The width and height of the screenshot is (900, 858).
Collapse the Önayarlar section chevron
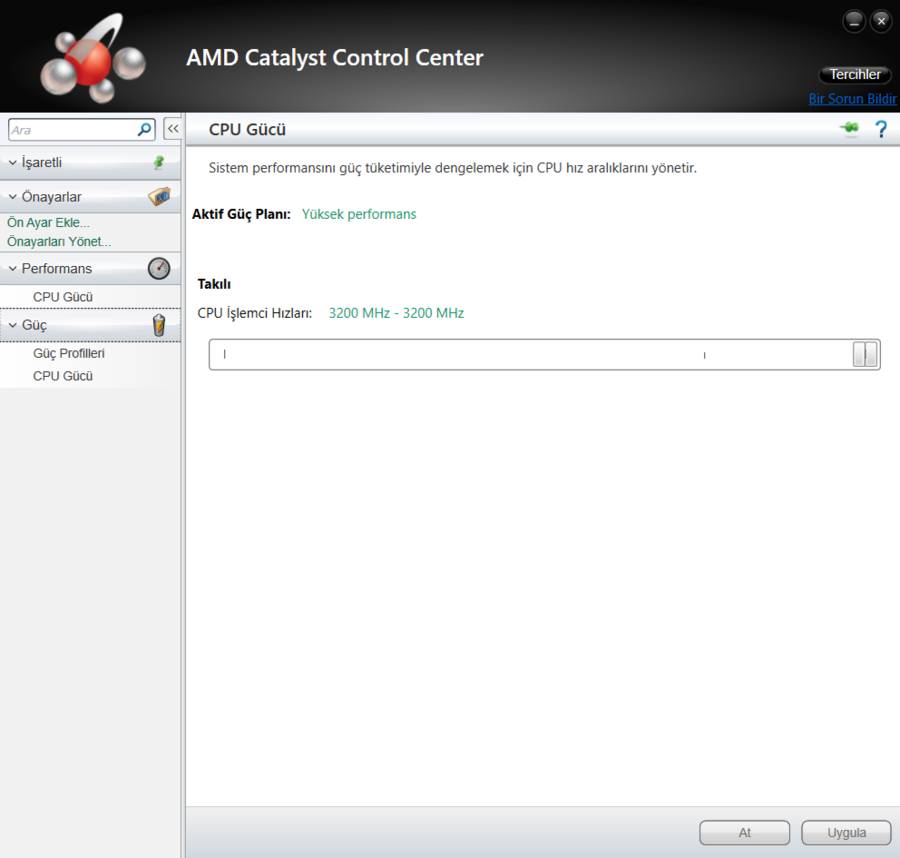point(13,196)
